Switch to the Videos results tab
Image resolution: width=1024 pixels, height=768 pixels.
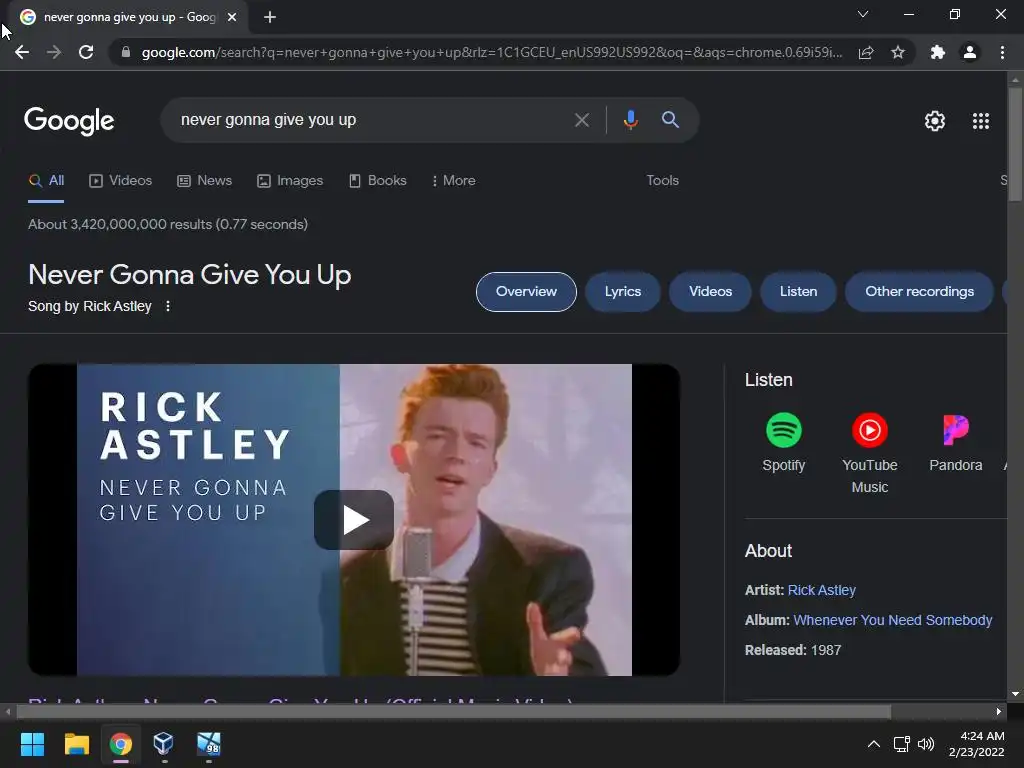click(x=121, y=181)
